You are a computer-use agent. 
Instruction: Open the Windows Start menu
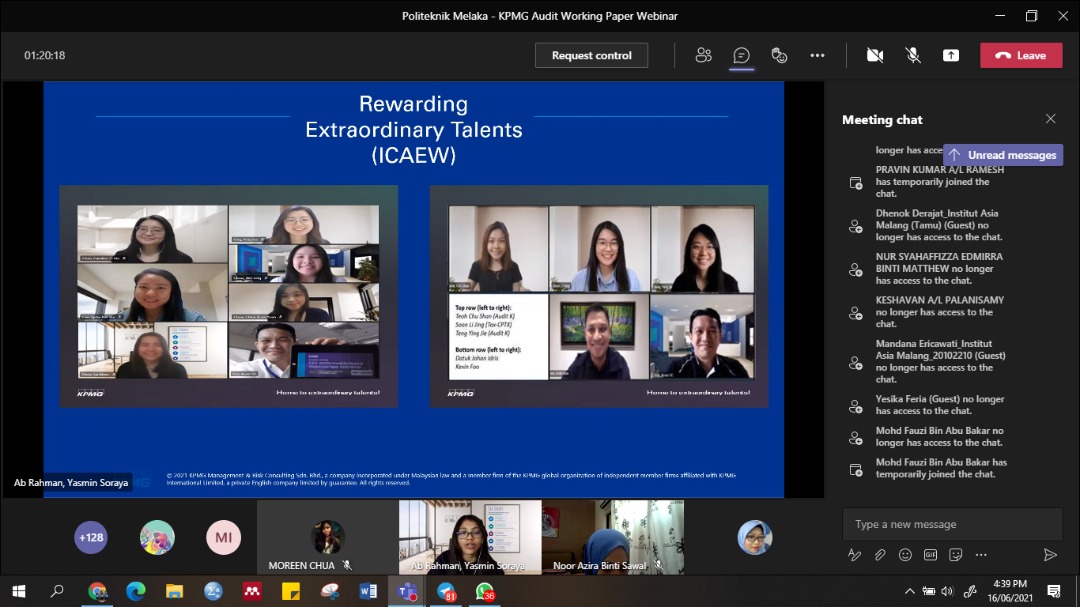pyautogui.click(x=19, y=591)
